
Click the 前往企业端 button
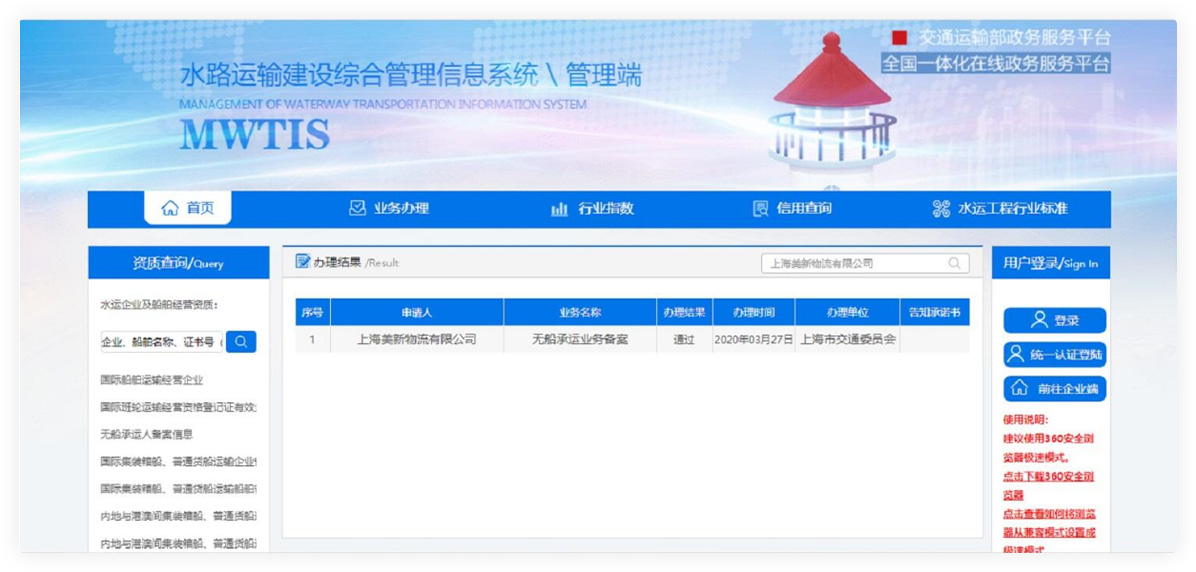1055,388
